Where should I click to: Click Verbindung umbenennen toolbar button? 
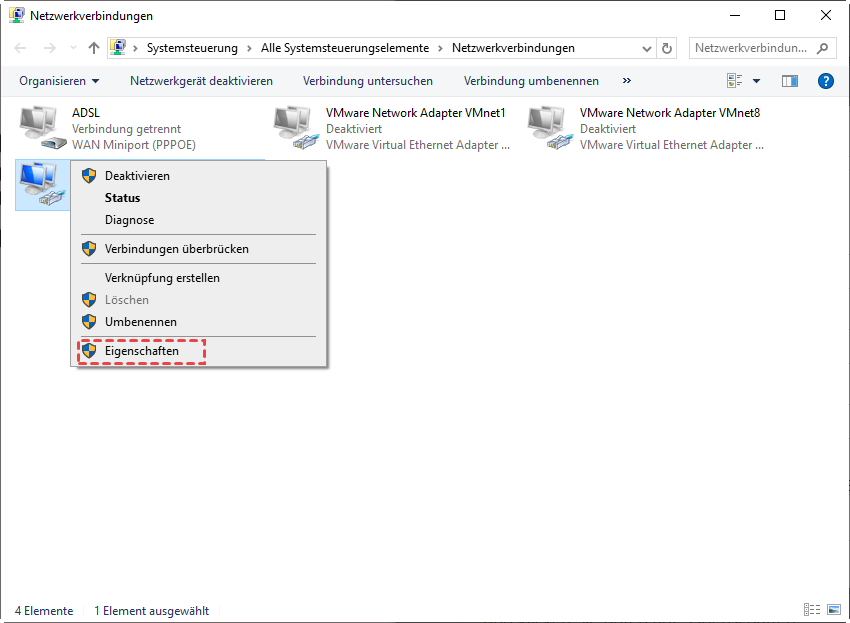[x=531, y=81]
